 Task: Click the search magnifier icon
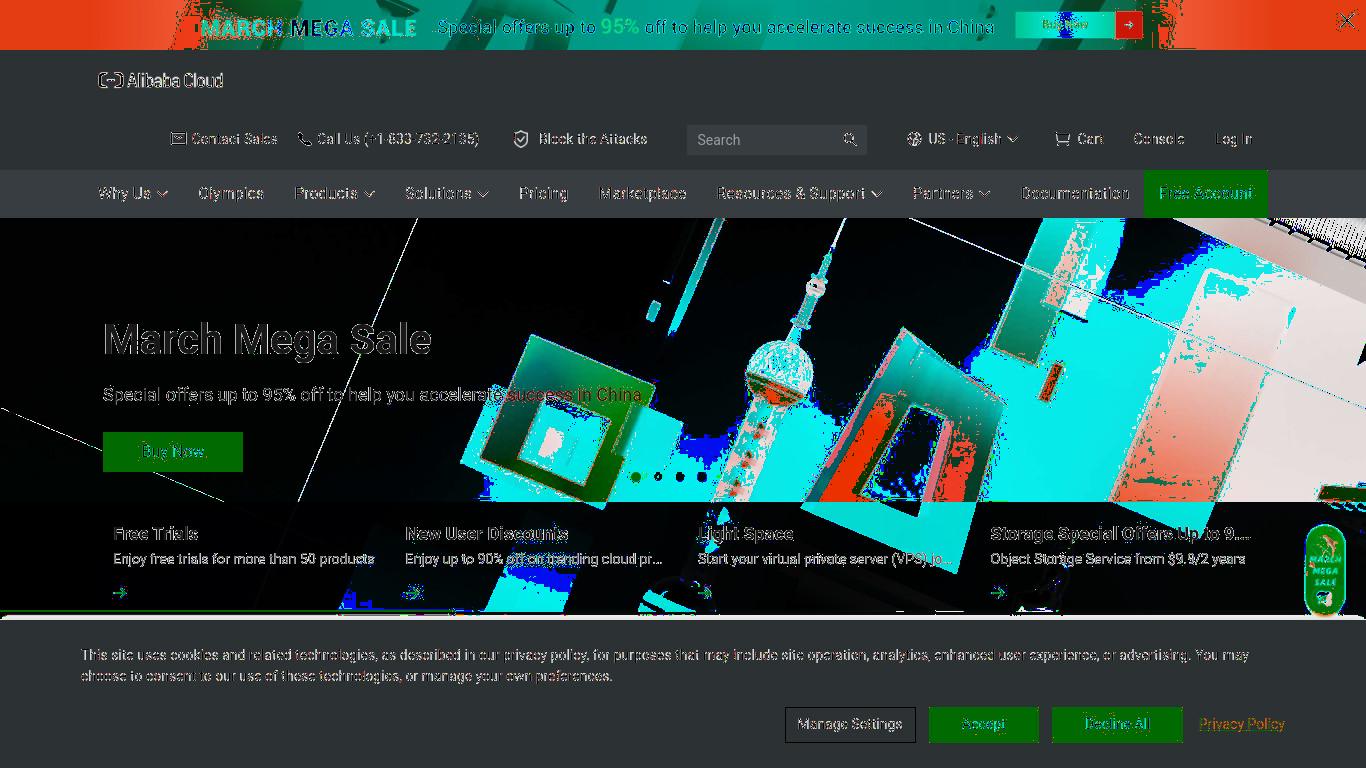[850, 140]
